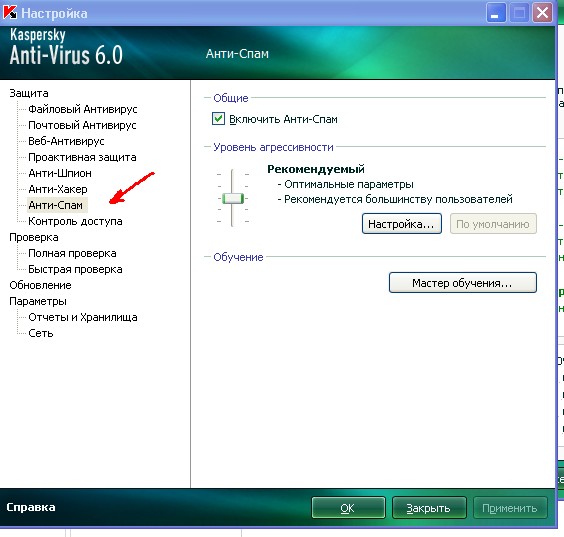Launch the Мастер обучения... button

click(x=463, y=283)
